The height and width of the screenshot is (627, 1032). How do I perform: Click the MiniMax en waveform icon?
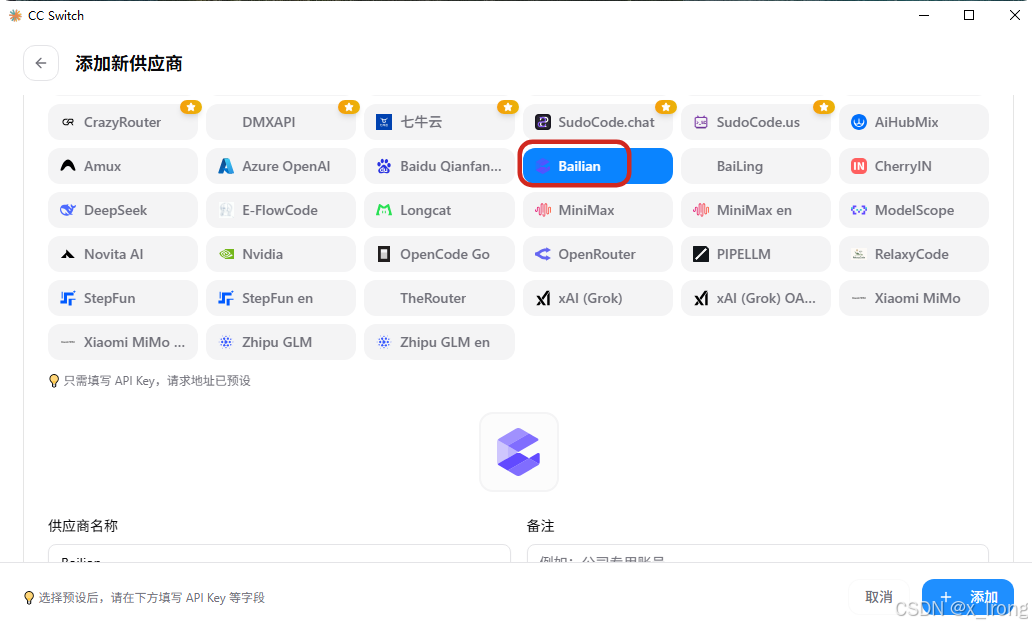(x=701, y=210)
